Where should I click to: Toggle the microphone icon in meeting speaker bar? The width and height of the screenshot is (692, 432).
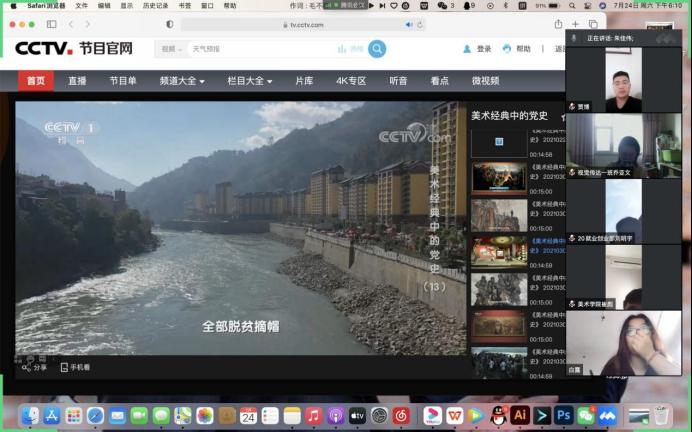point(574,38)
